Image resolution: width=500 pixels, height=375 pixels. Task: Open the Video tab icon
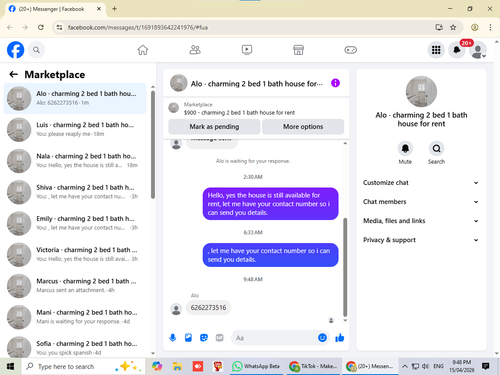pos(247,50)
